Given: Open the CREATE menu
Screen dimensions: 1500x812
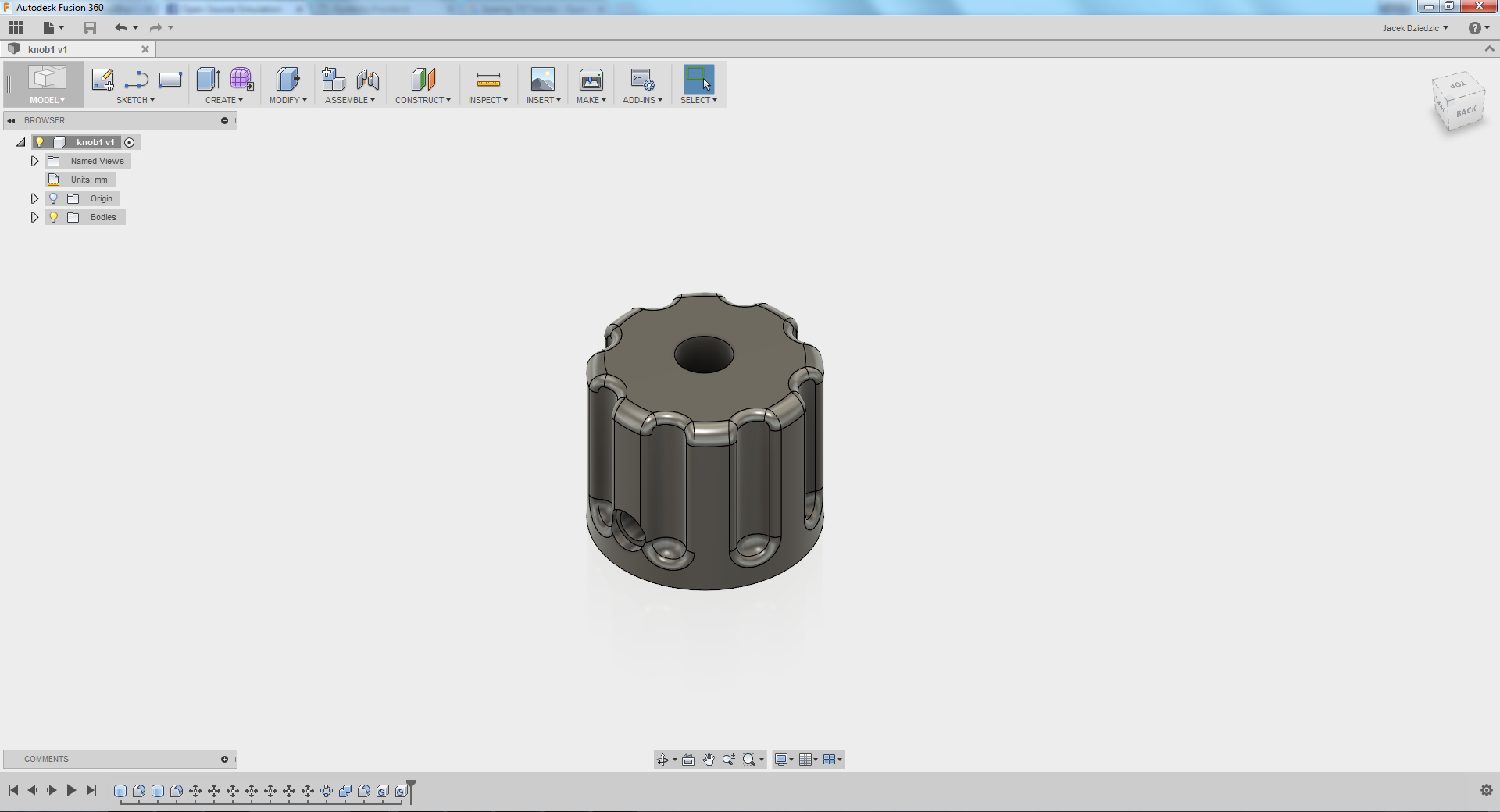Looking at the screenshot, I should [224, 100].
